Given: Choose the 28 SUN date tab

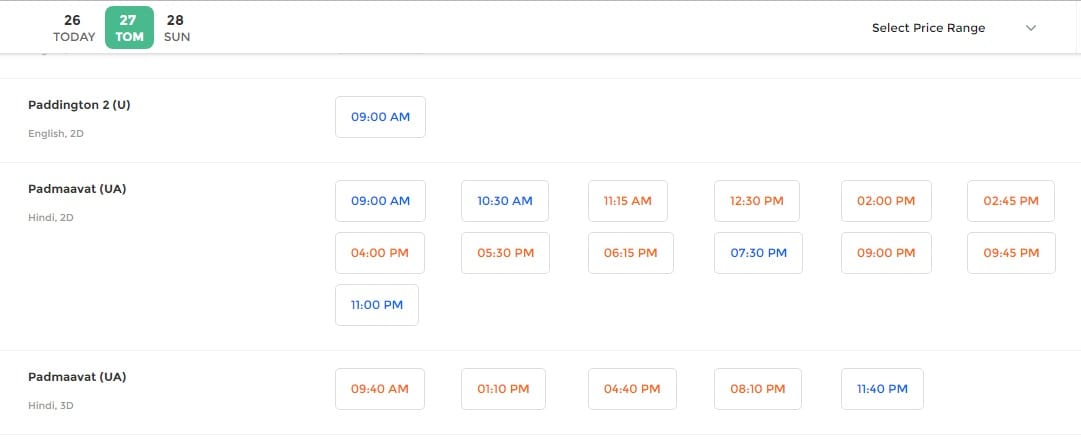Looking at the screenshot, I should [176, 28].
